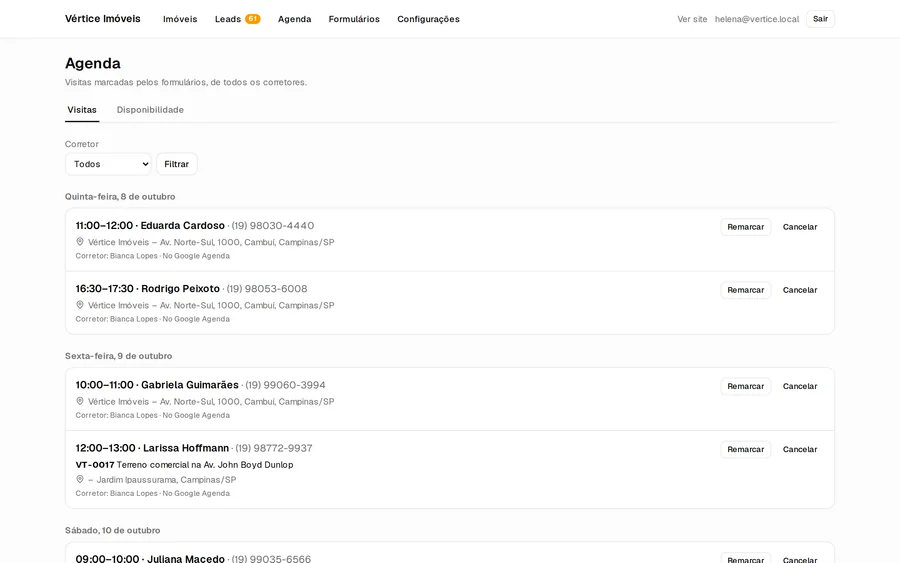Click the name Eduarda Cardoso
This screenshot has width=900, height=563.
pyautogui.click(x=183, y=226)
